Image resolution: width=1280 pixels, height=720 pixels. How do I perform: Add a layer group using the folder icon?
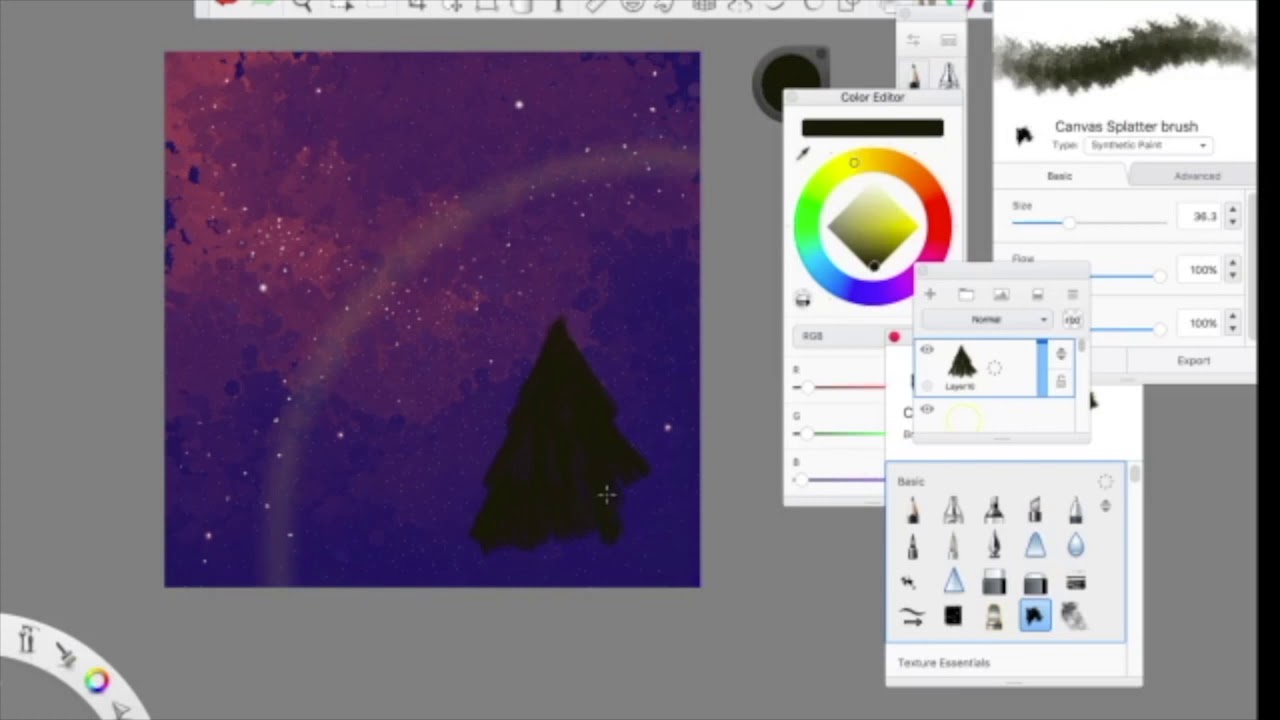click(965, 294)
